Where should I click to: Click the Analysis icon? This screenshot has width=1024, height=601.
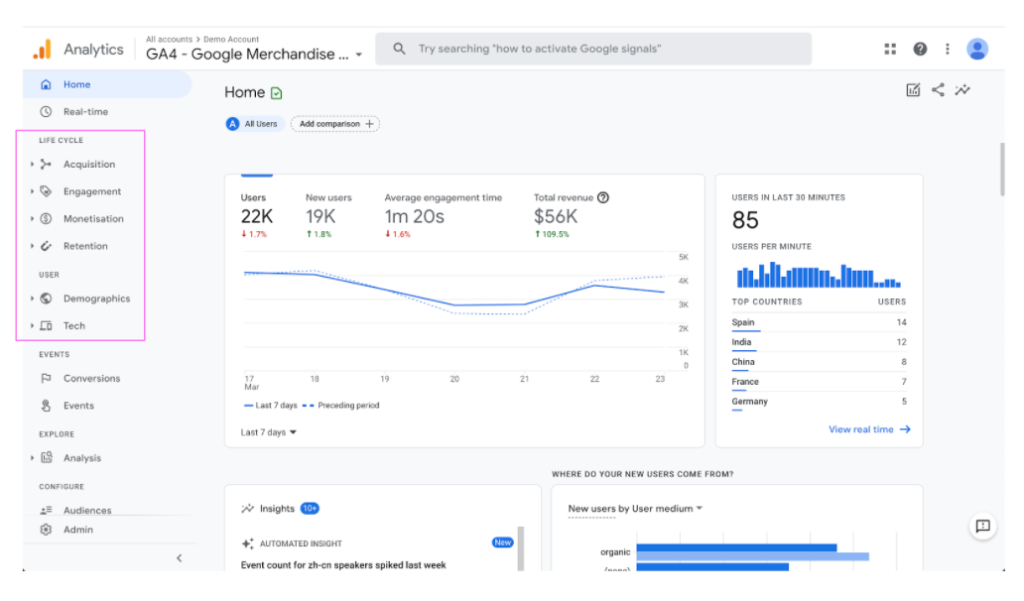point(46,458)
